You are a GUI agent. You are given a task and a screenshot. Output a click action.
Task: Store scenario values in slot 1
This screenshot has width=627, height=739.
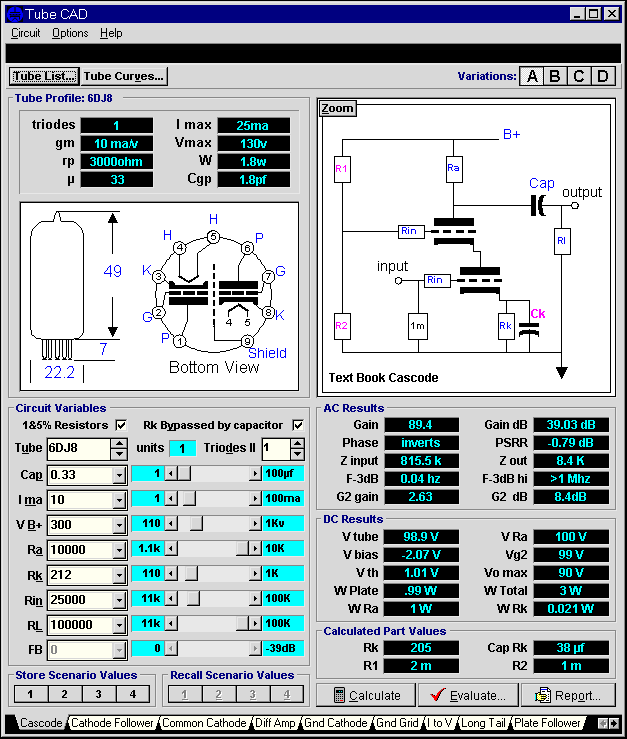point(31,694)
